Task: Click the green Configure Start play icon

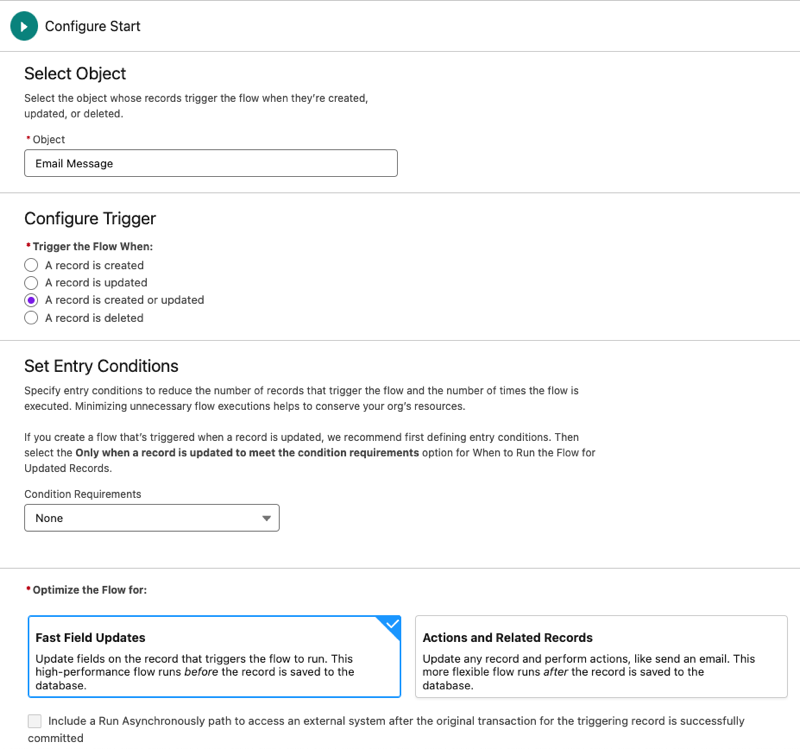Action: [x=24, y=26]
